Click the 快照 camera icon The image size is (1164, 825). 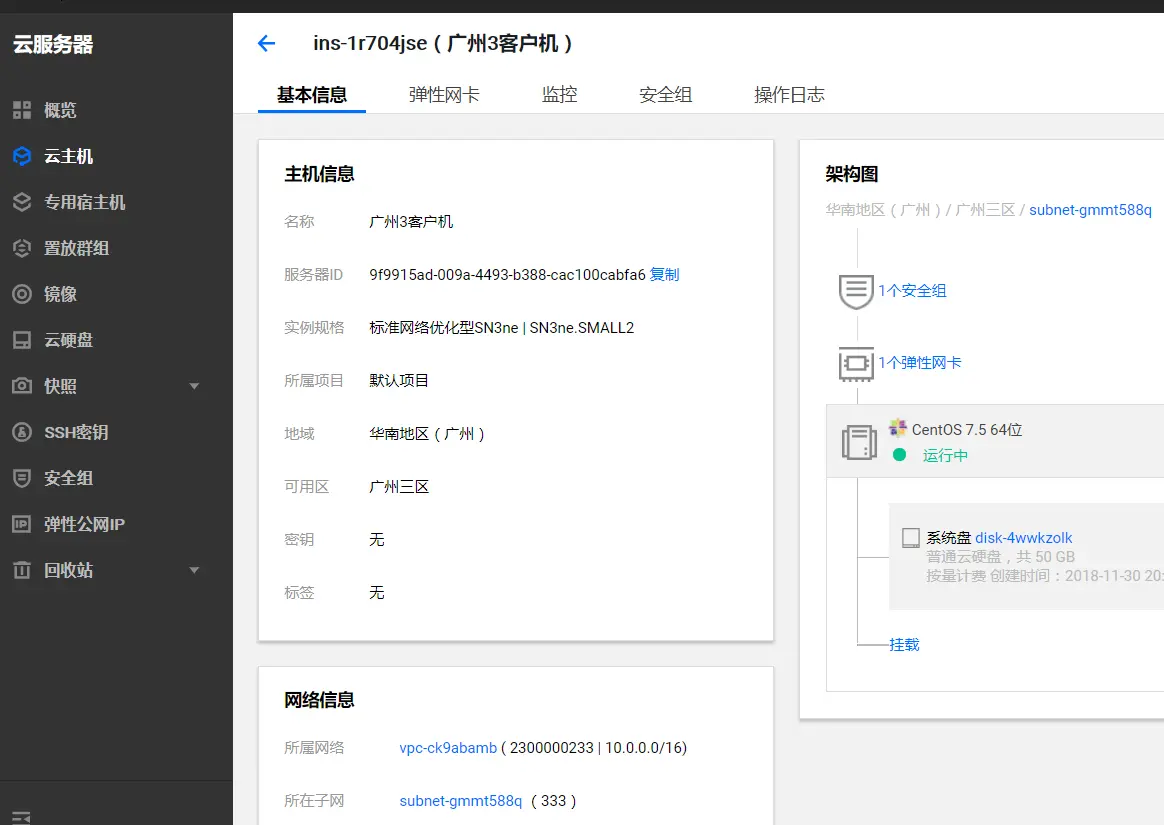(22, 386)
